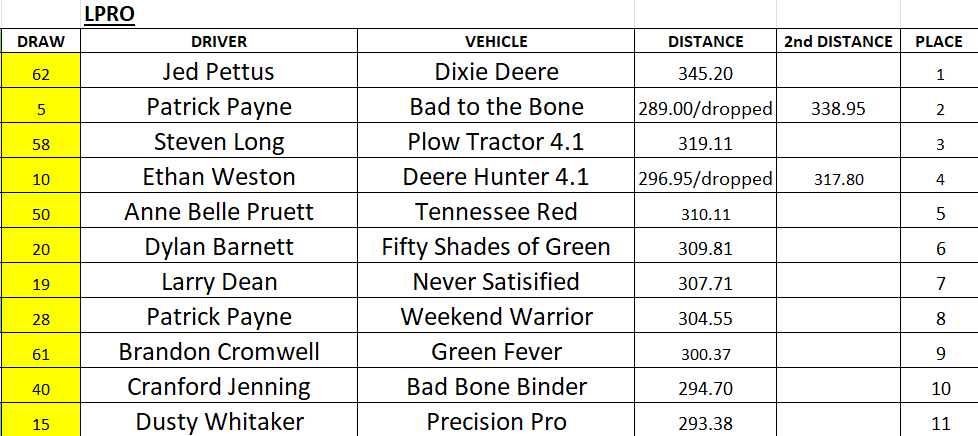Click the VEHICLE column header

(496, 42)
